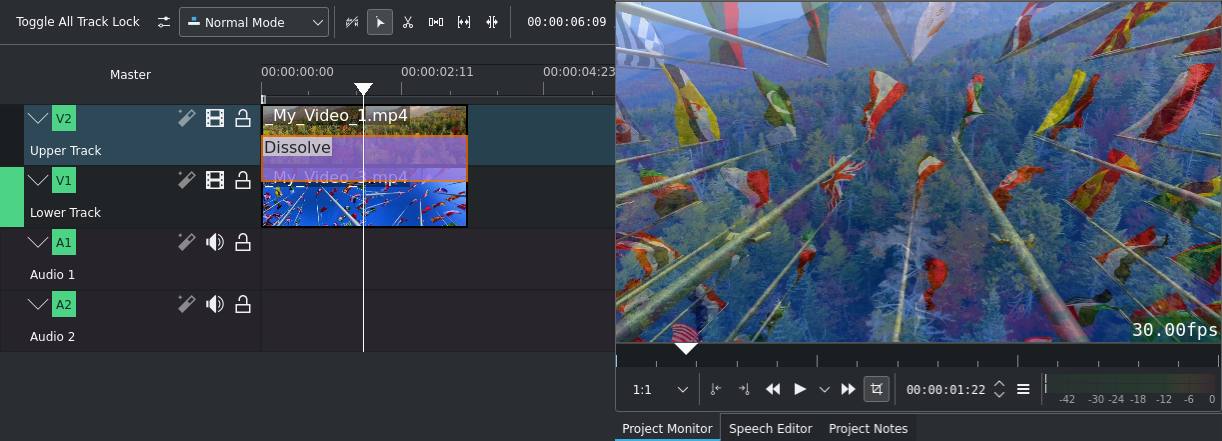
Task: Select the Spacer tool
Action: click(x=436, y=22)
